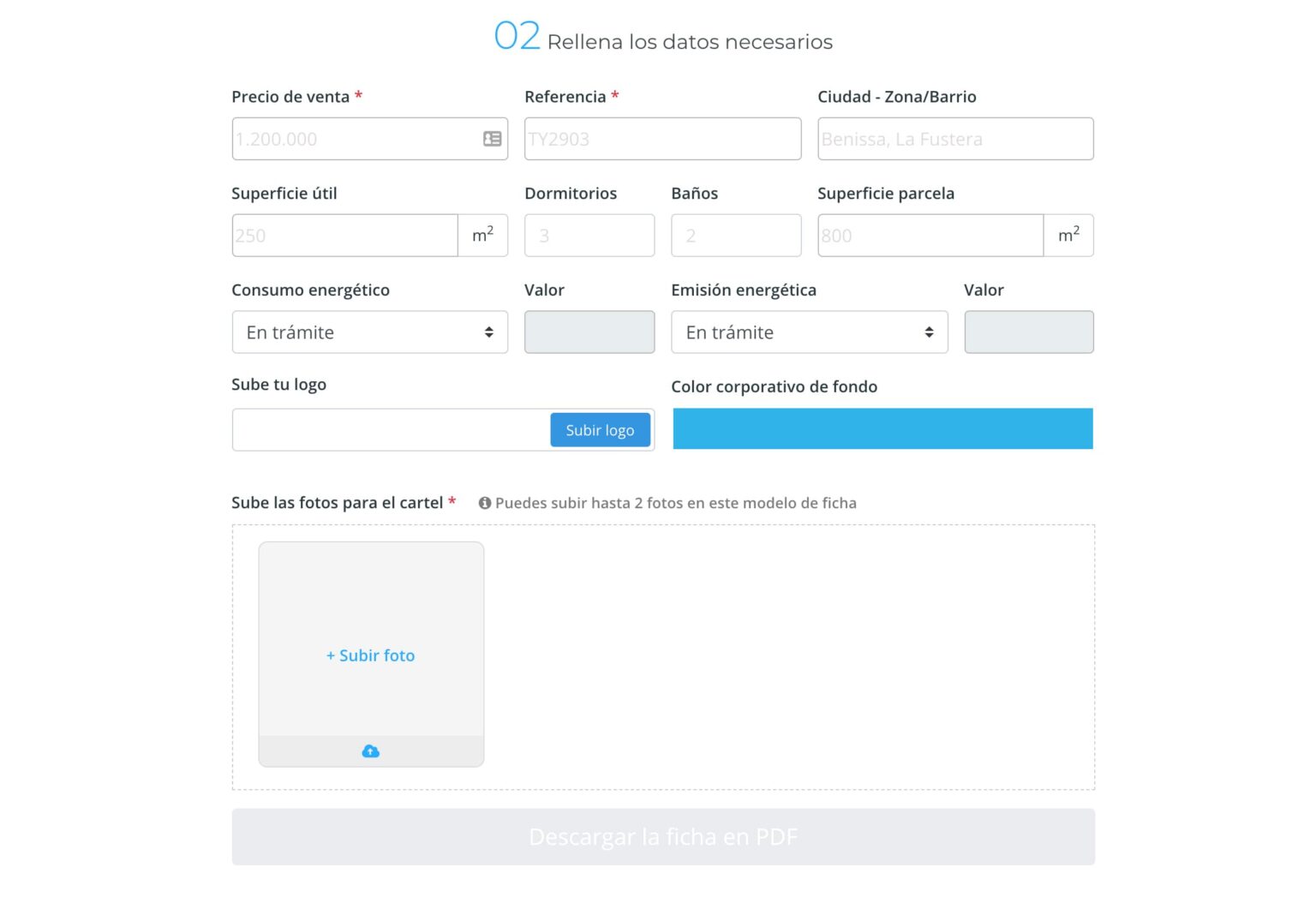Click the Referencia input field
This screenshot has width=1316, height=921.
coord(662,138)
